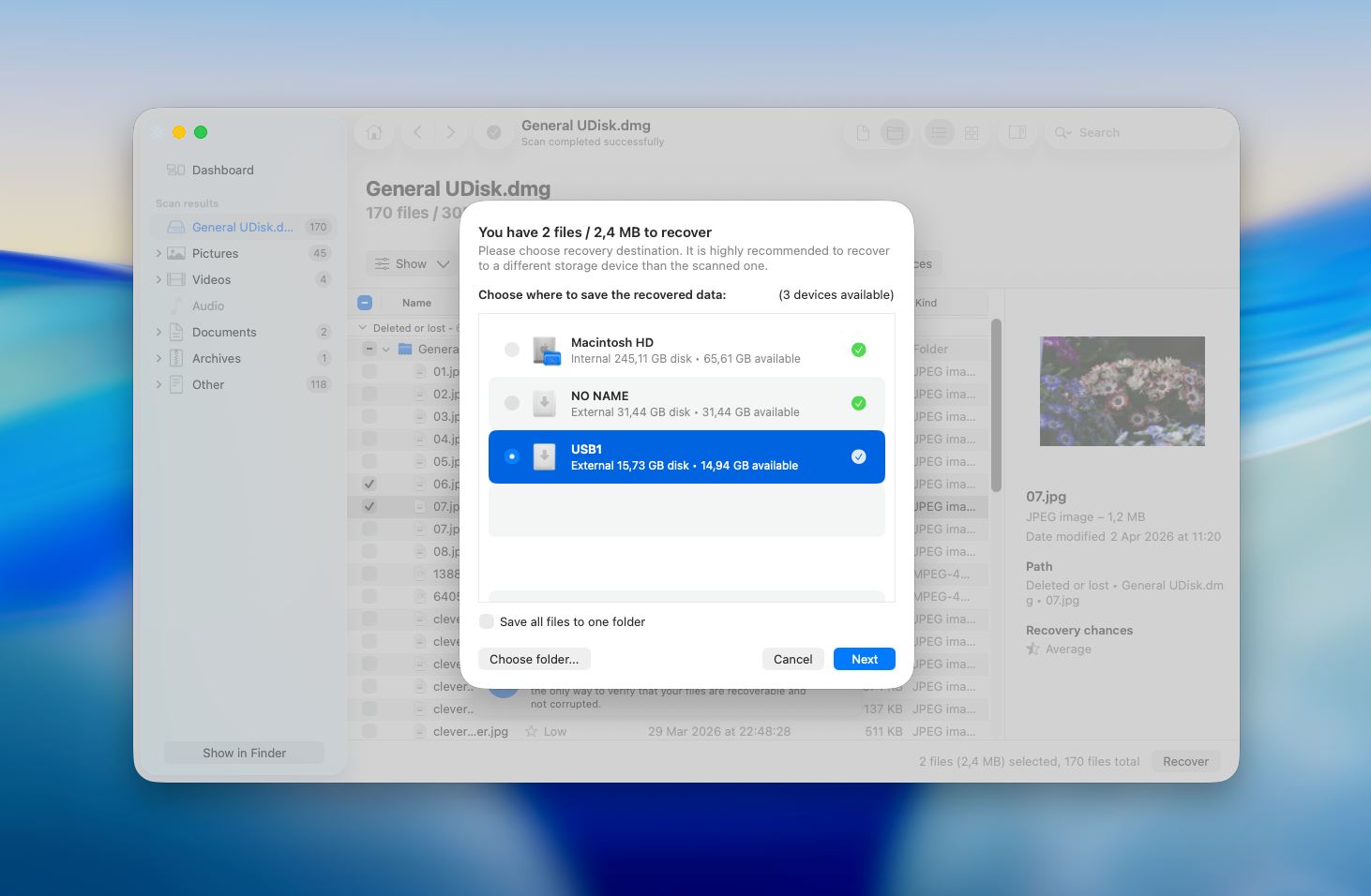Image resolution: width=1371 pixels, height=896 pixels.
Task: Check the 02.jpg file checkbox
Action: [x=369, y=394]
